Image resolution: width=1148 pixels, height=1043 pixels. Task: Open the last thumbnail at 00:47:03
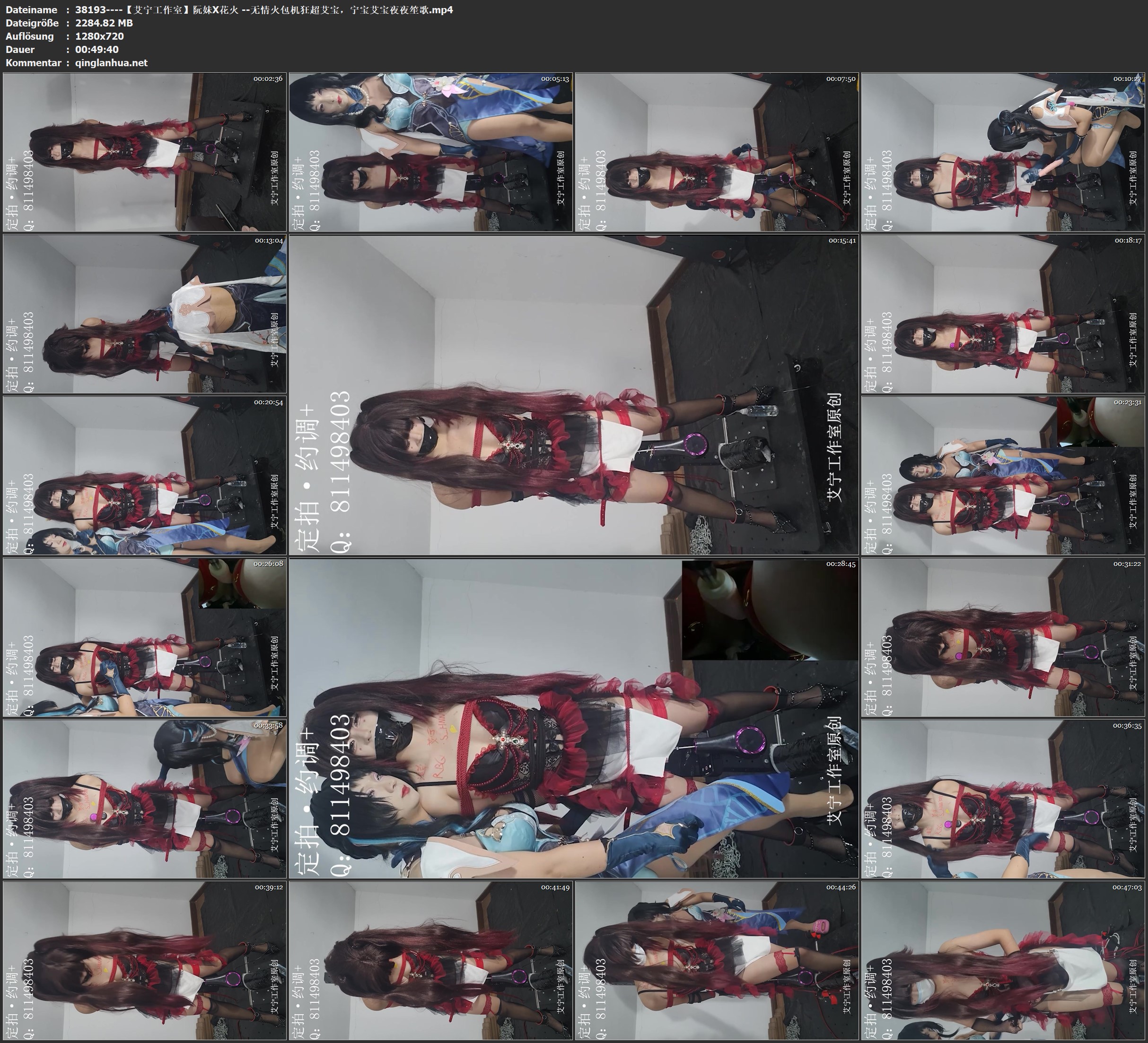tap(1002, 960)
